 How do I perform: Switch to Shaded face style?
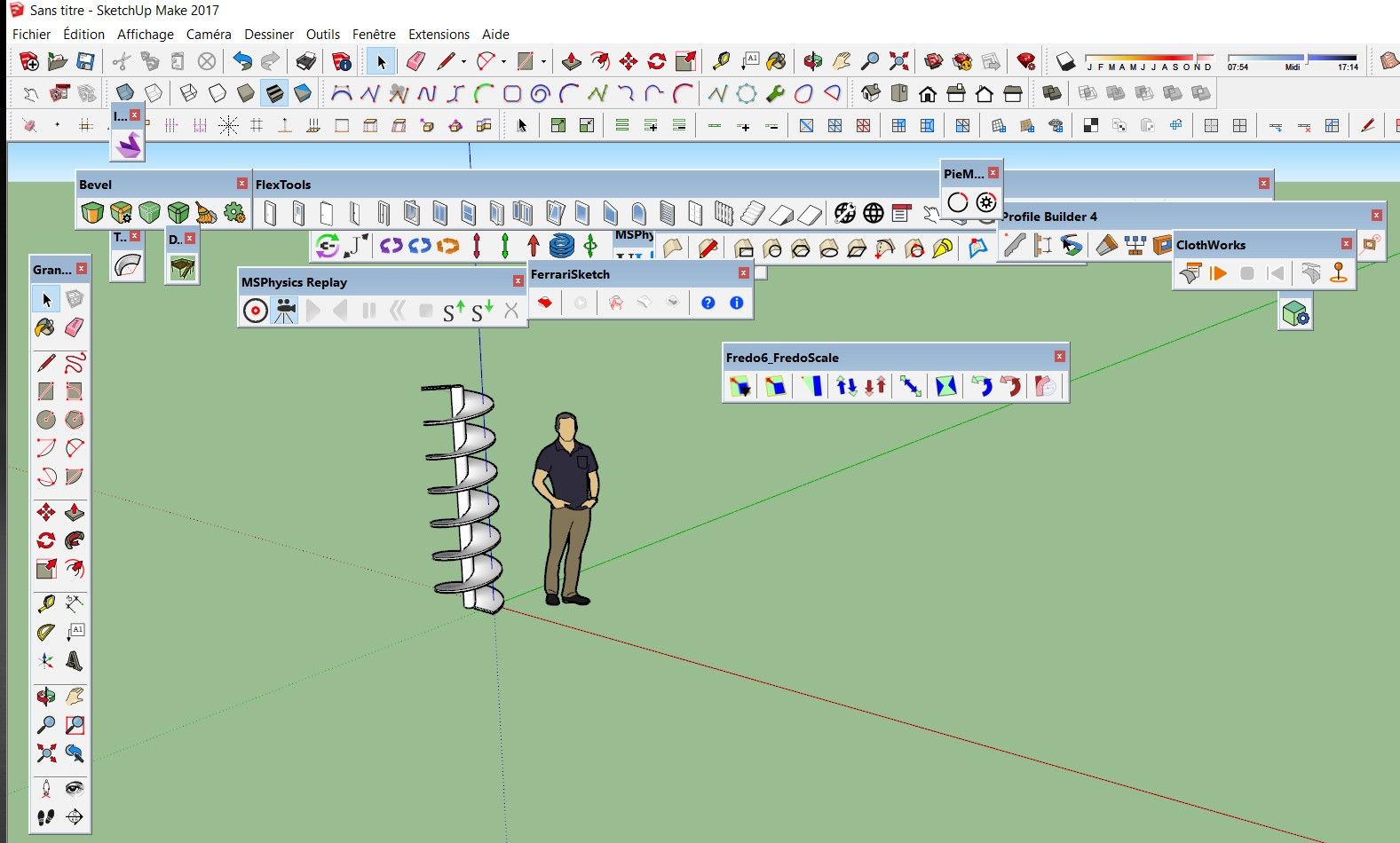[x=246, y=93]
